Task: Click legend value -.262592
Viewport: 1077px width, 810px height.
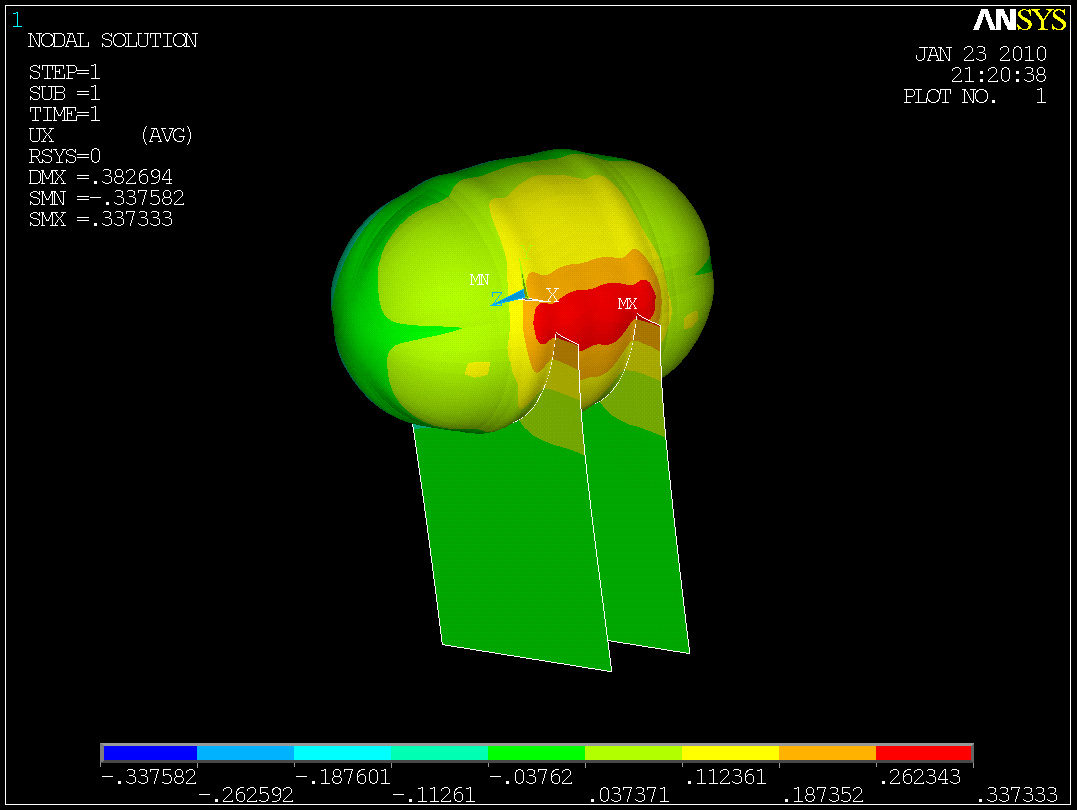Action: click(246, 795)
